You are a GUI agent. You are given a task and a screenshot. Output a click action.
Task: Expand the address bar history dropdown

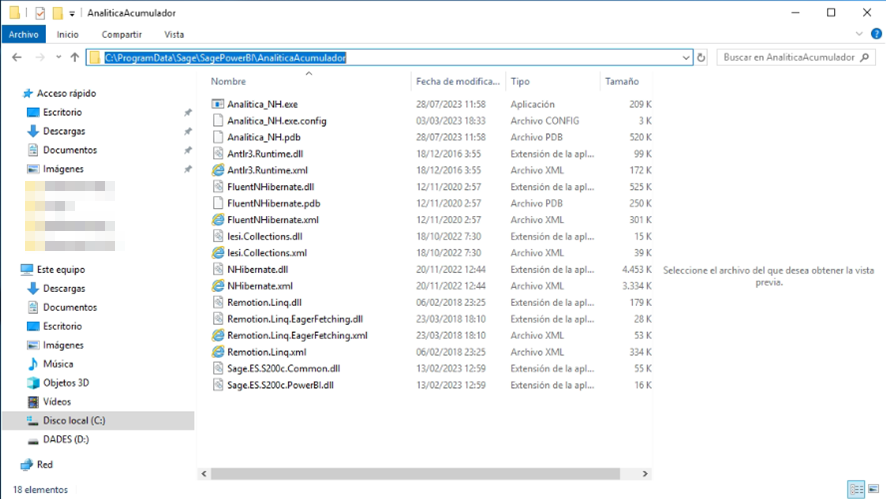point(685,58)
